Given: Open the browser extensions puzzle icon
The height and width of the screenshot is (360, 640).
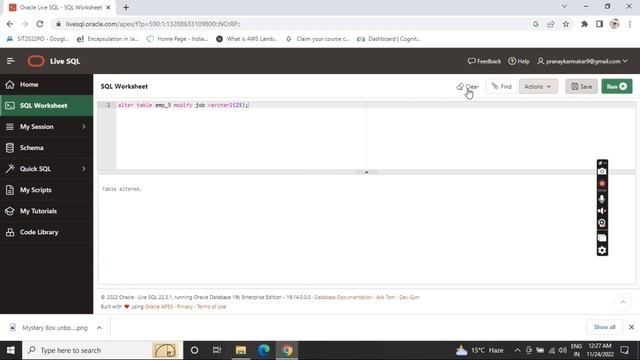Looking at the screenshot, I should pos(584,24).
